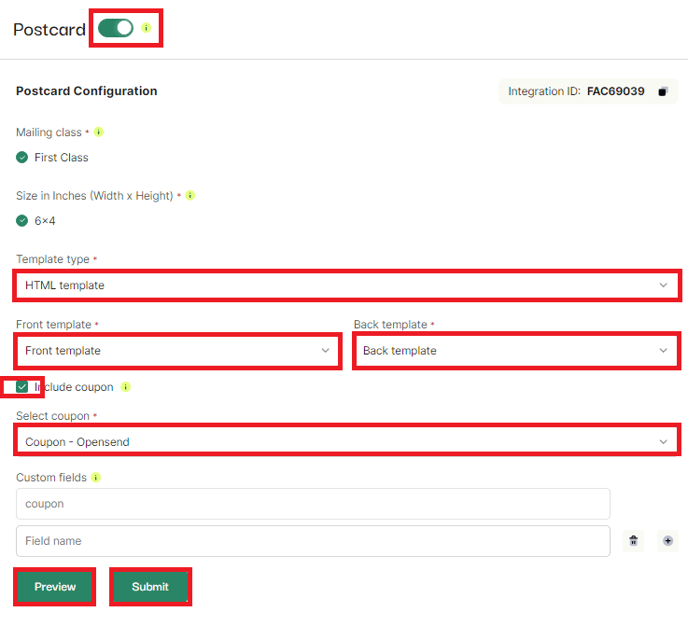Delete the custom field with trash icon
This screenshot has width=688, height=626.
tap(634, 540)
